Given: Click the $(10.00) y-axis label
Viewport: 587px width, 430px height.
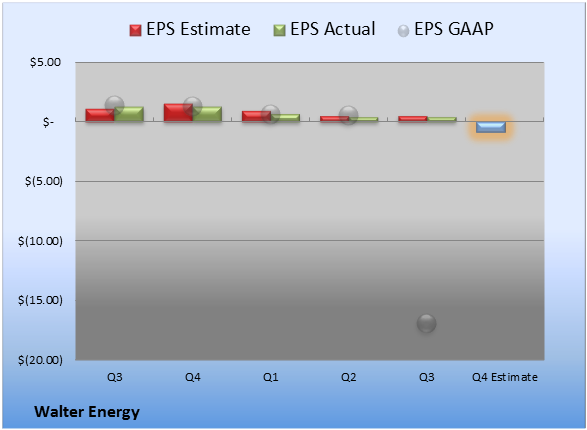Looking at the screenshot, I should coord(40,241).
